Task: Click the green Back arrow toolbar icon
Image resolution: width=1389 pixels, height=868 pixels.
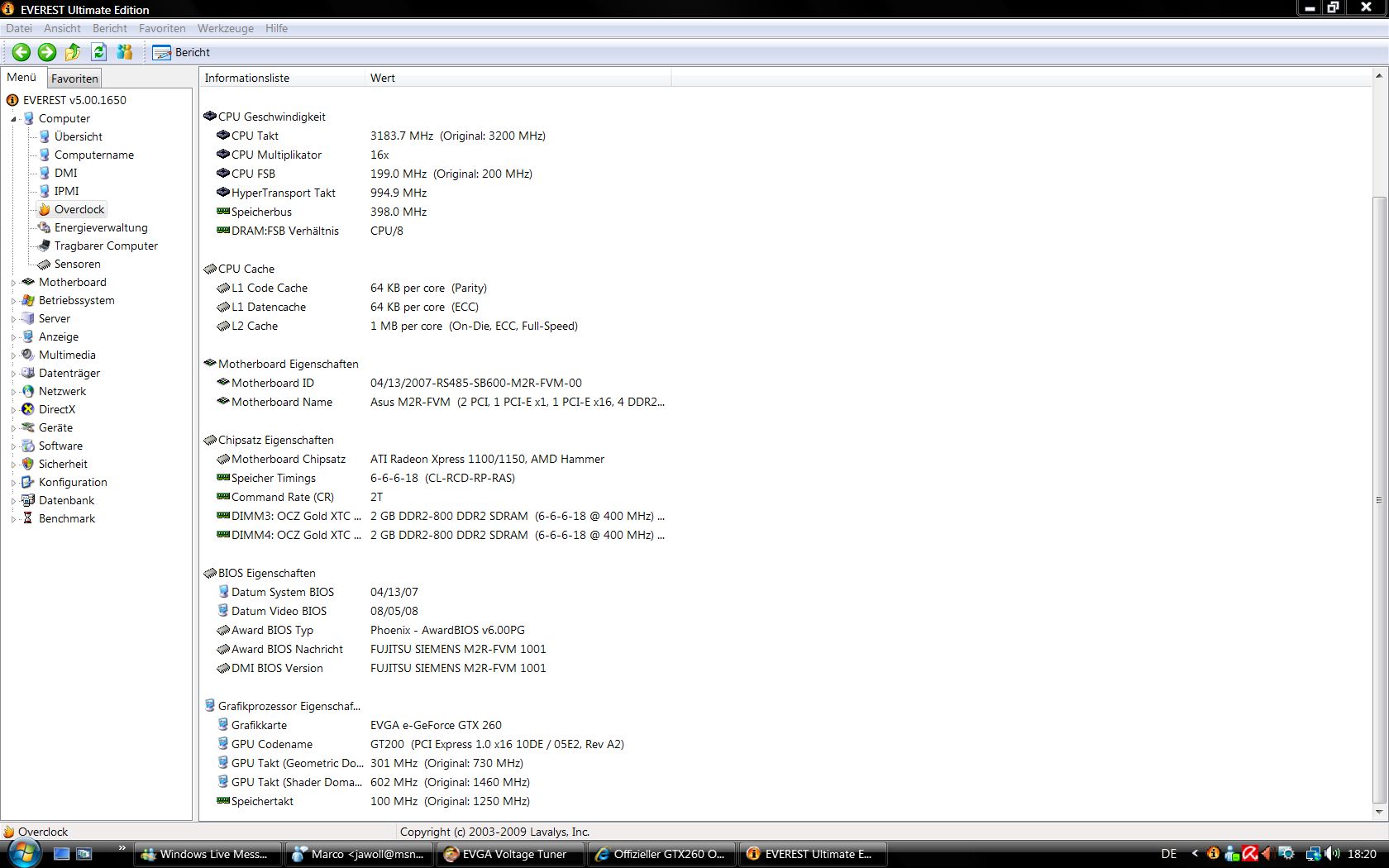Action: 21,52
